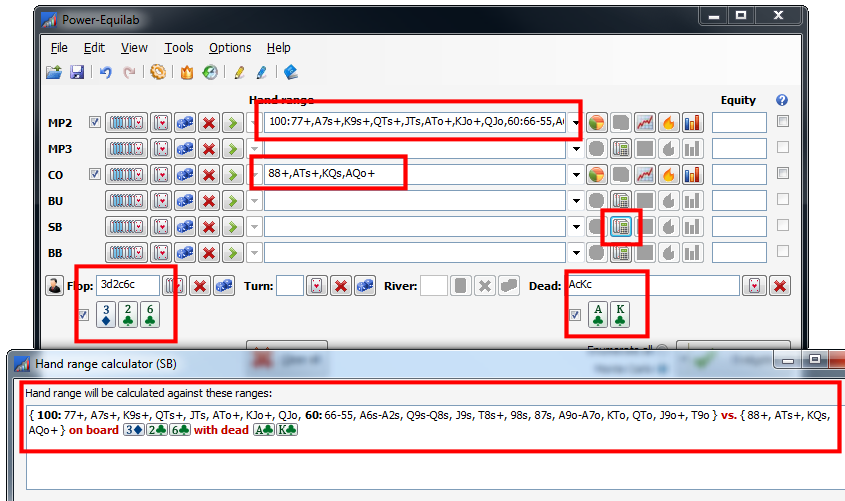The width and height of the screenshot is (845, 501).
Task: Expand BB hand range dropdown
Action: pos(576,253)
